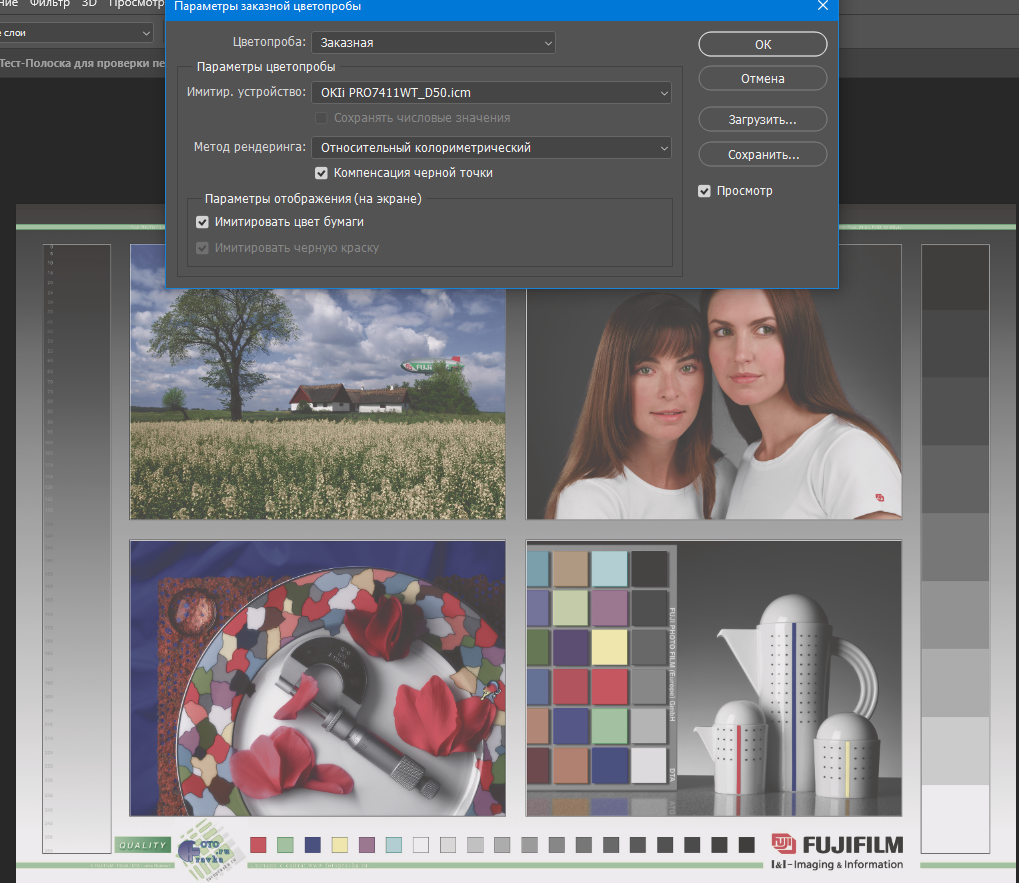
Task: Close the custom proof setup dialog
Action: tap(822, 7)
